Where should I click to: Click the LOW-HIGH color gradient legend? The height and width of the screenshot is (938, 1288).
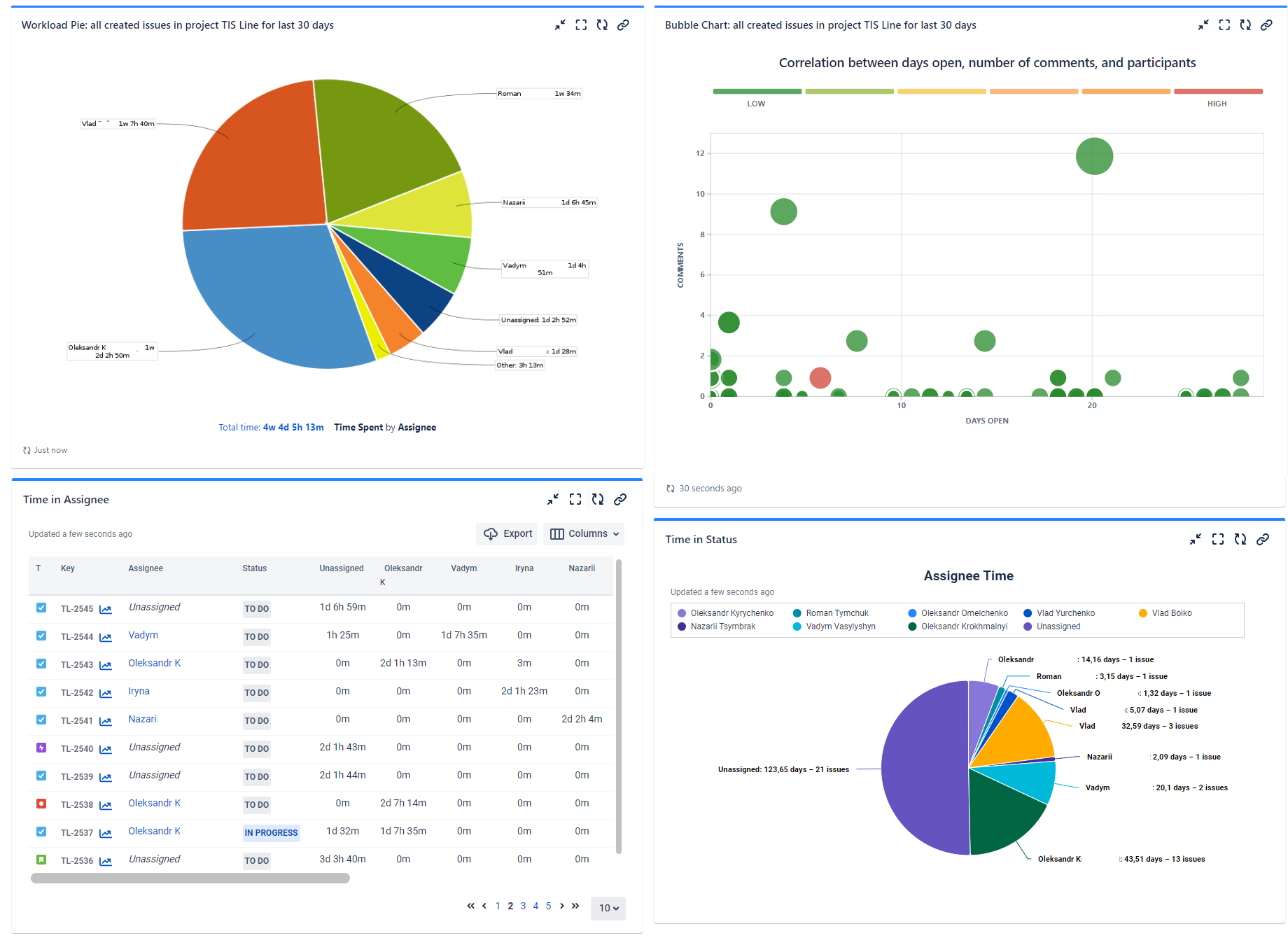pos(987,91)
